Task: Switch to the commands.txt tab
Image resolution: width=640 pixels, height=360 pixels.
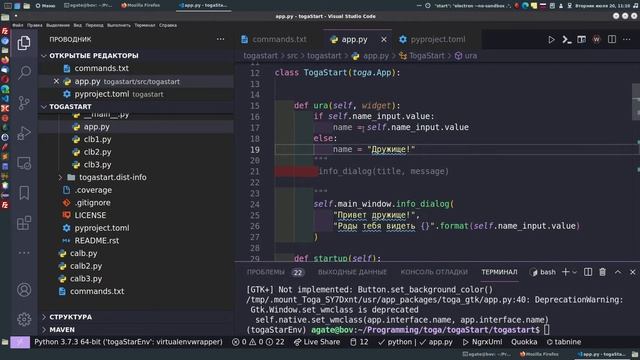Action: (279, 40)
